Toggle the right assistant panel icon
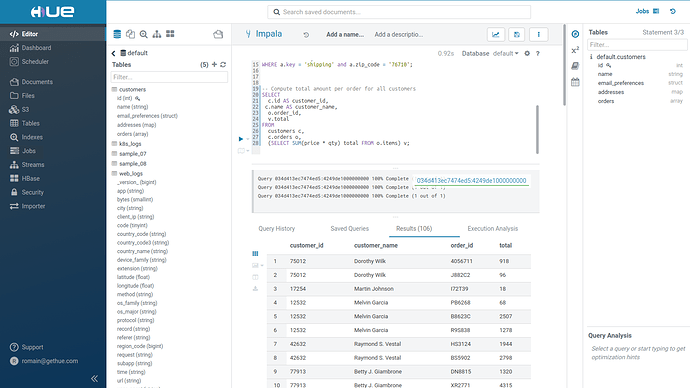The width and height of the screenshot is (690, 388). pyautogui.click(x=575, y=34)
